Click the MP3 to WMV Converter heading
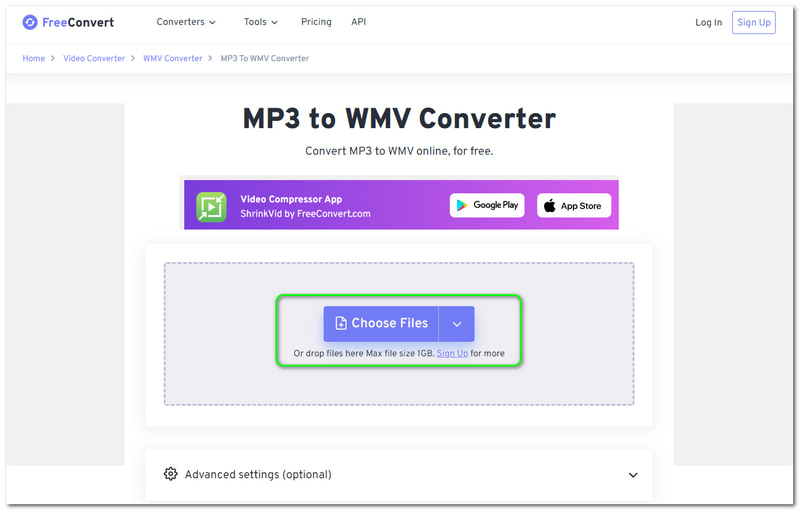Image resolution: width=800 pixels, height=511 pixels. pyautogui.click(x=399, y=119)
